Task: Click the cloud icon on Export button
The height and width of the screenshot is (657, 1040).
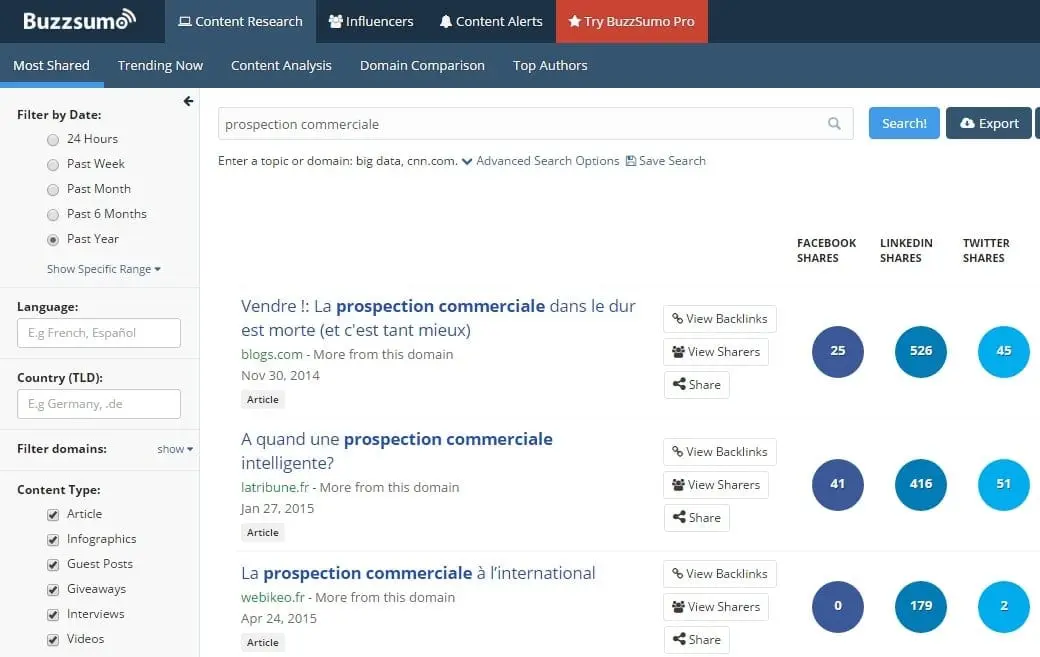Action: (968, 123)
